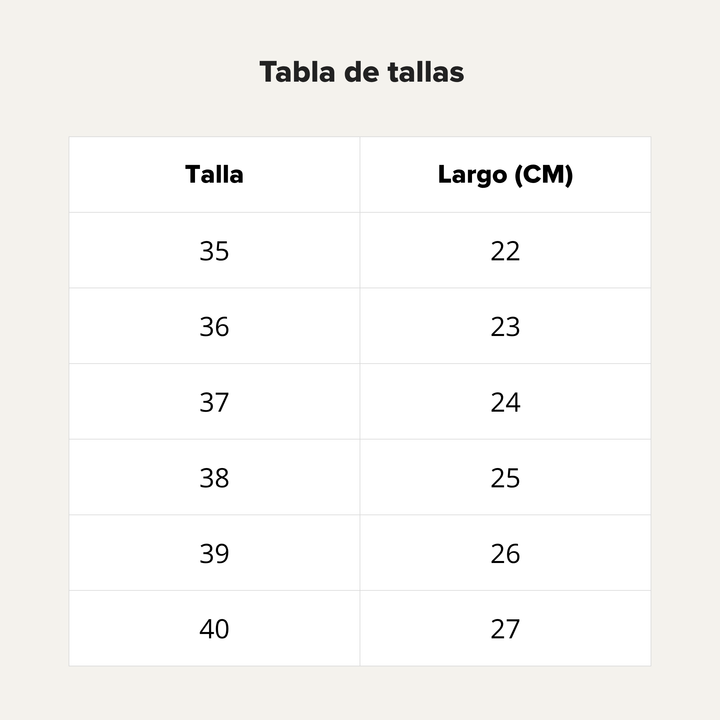Select the size 38 cell
This screenshot has height=720, width=720.
[214, 477]
